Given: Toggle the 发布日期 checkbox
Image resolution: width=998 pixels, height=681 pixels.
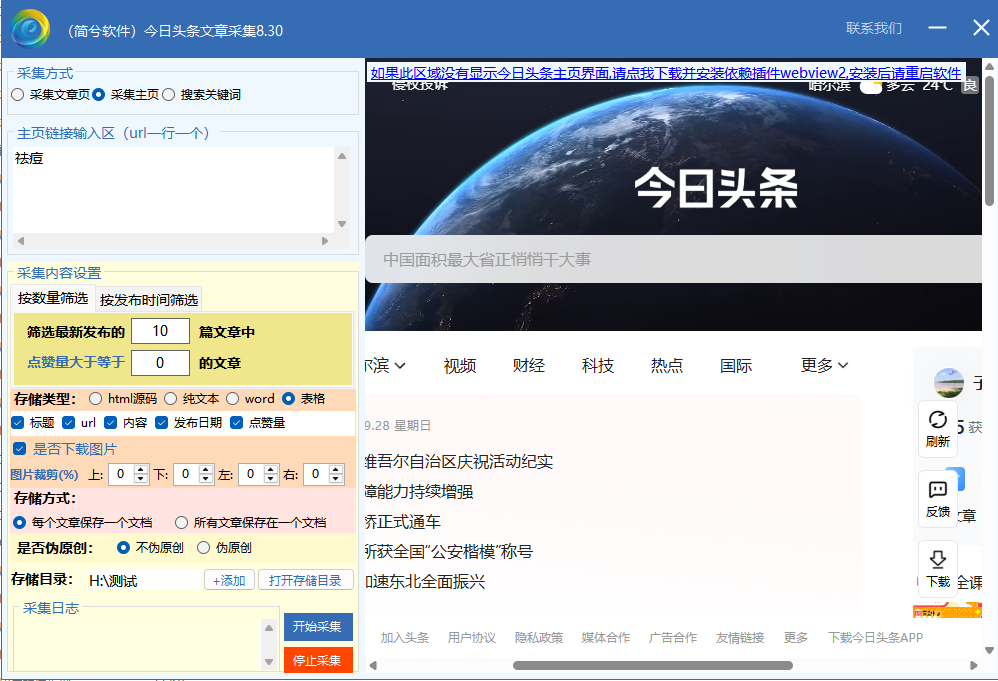Looking at the screenshot, I should click(161, 423).
